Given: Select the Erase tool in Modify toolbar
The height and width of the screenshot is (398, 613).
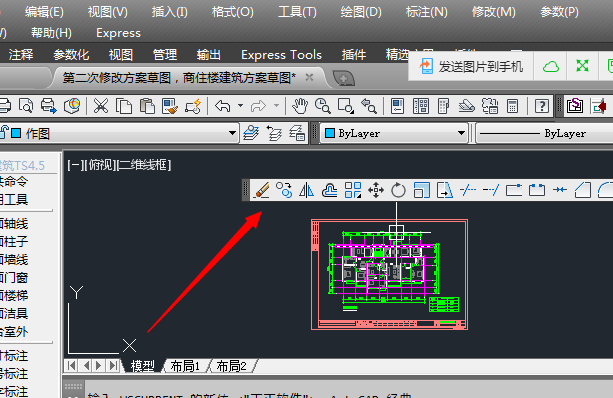Looking at the screenshot, I should pyautogui.click(x=262, y=190).
